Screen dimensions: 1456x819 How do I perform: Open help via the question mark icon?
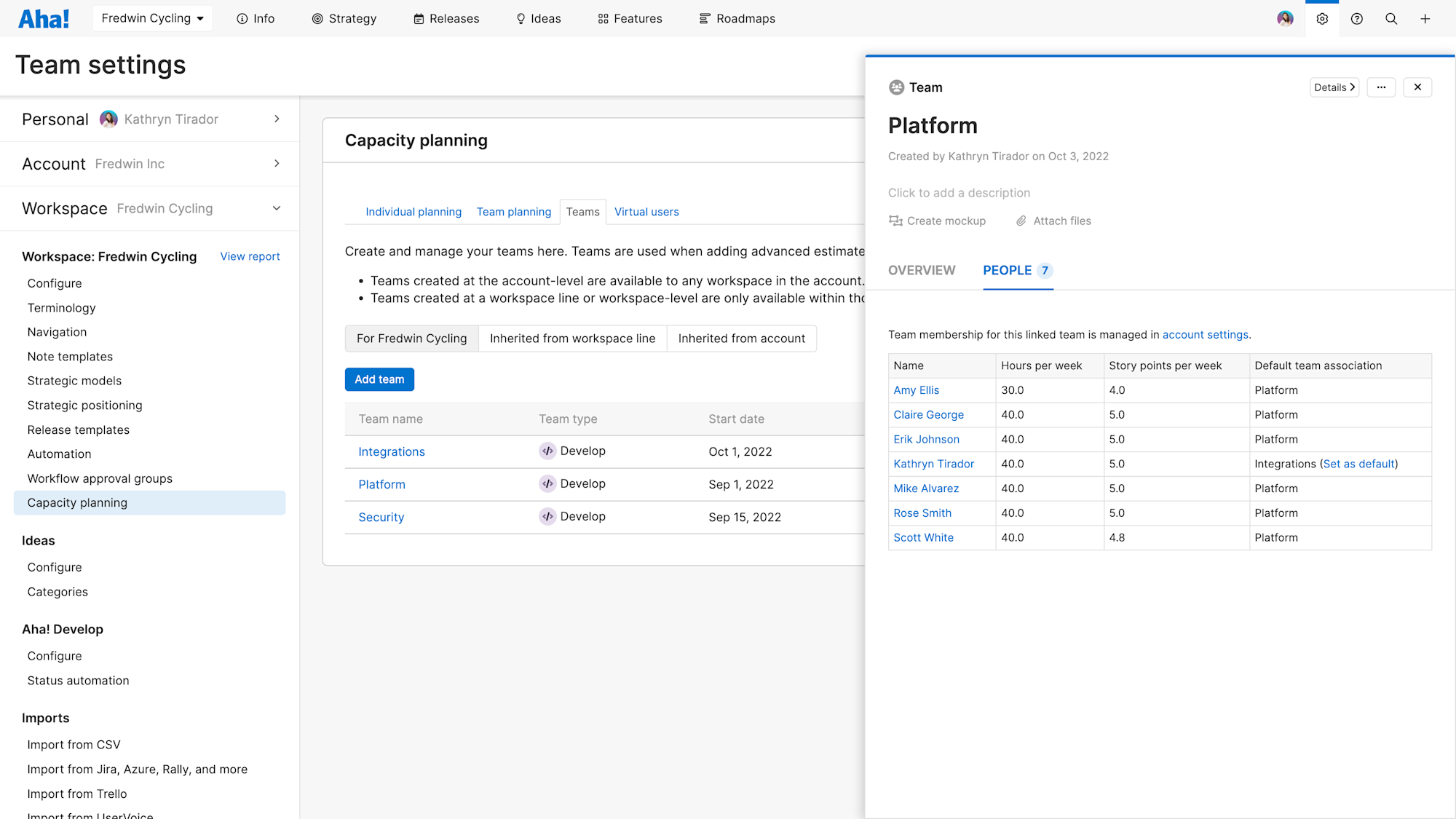1356,18
